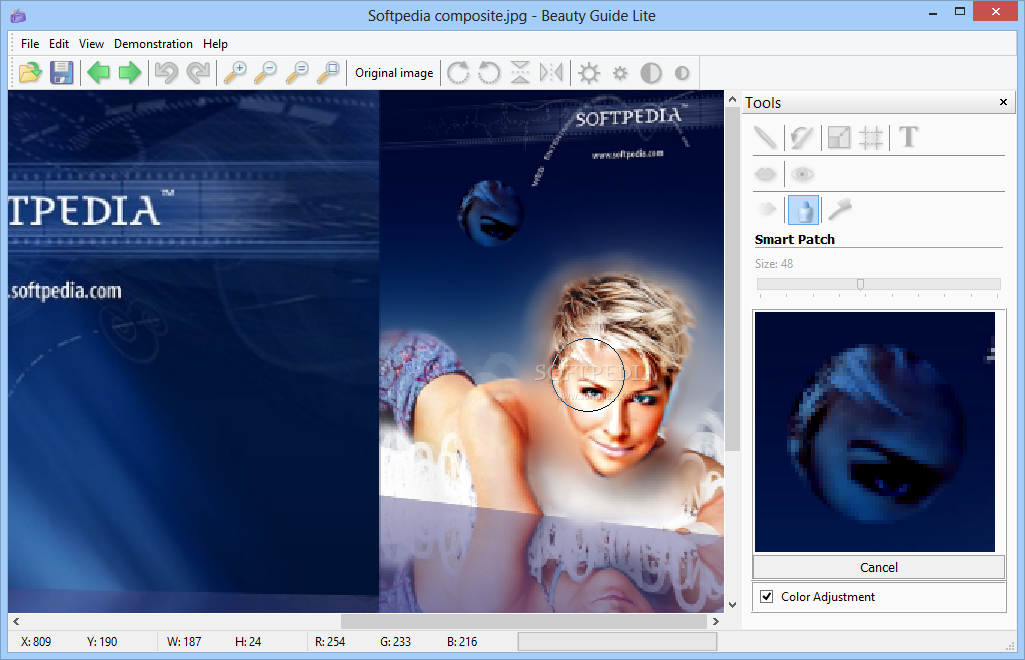Choose the resize tool in Tools panel

839,137
